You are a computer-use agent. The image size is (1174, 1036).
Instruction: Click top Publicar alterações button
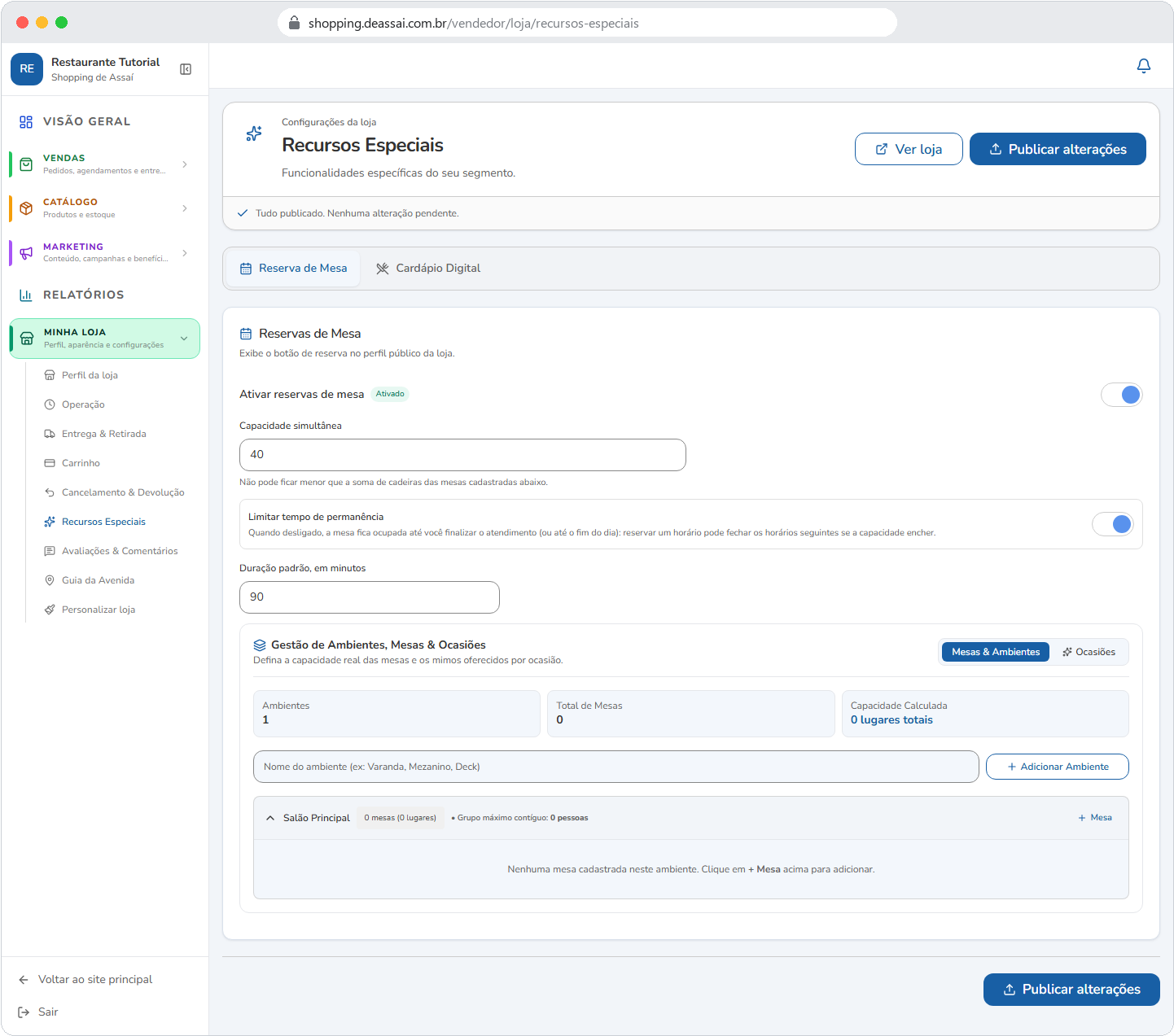coord(1058,149)
